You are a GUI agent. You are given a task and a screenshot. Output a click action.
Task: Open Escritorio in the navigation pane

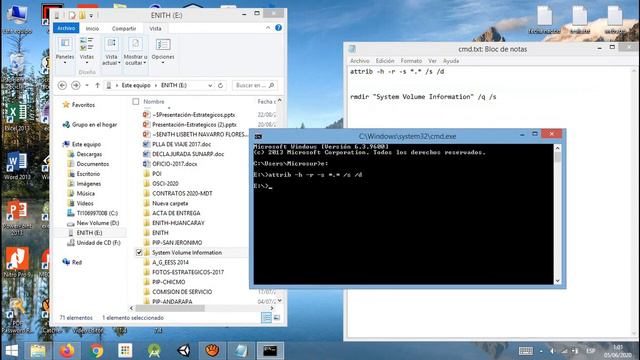pyautogui.click(x=88, y=173)
